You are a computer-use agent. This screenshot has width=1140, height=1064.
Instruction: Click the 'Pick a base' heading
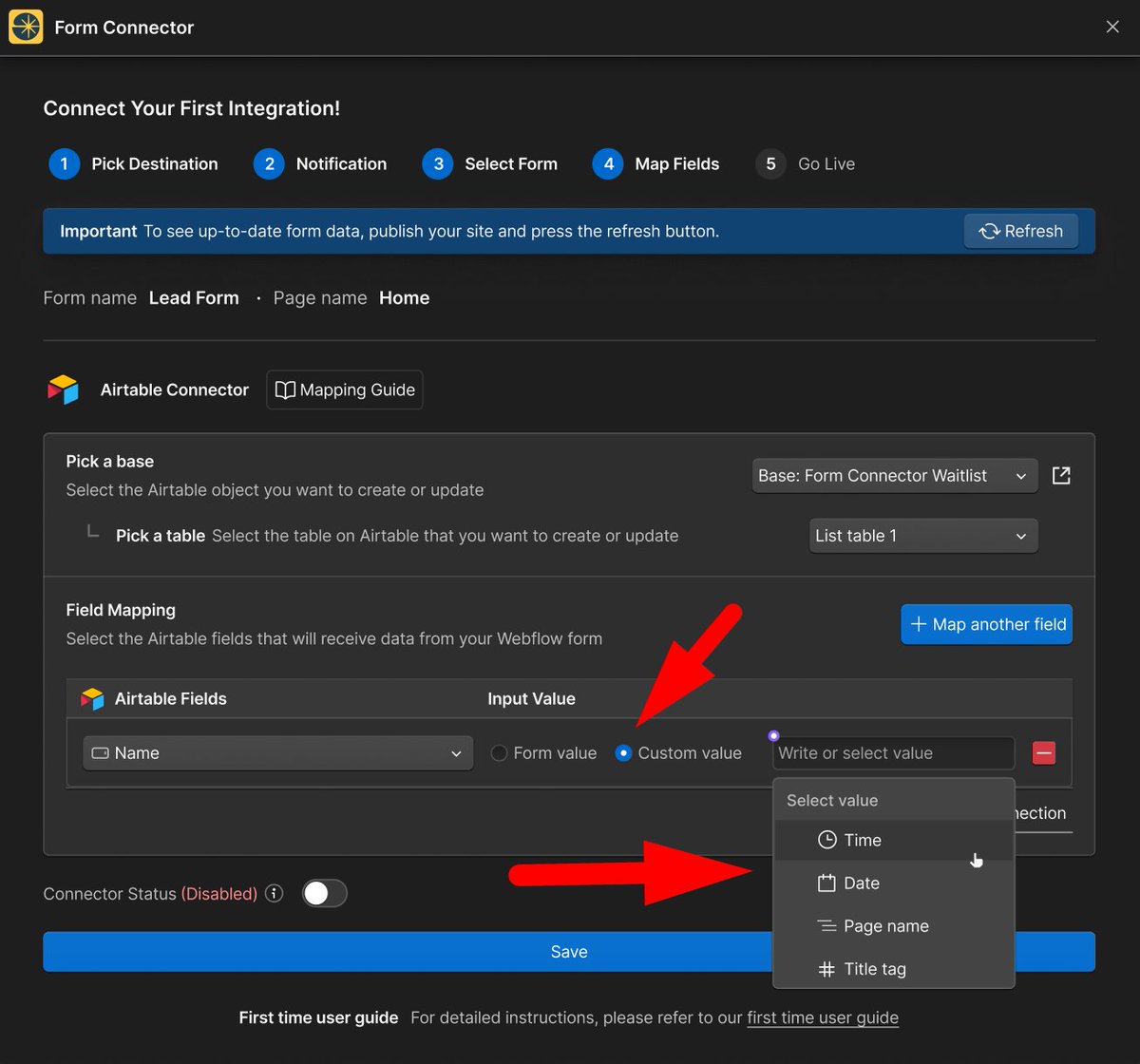pos(110,461)
